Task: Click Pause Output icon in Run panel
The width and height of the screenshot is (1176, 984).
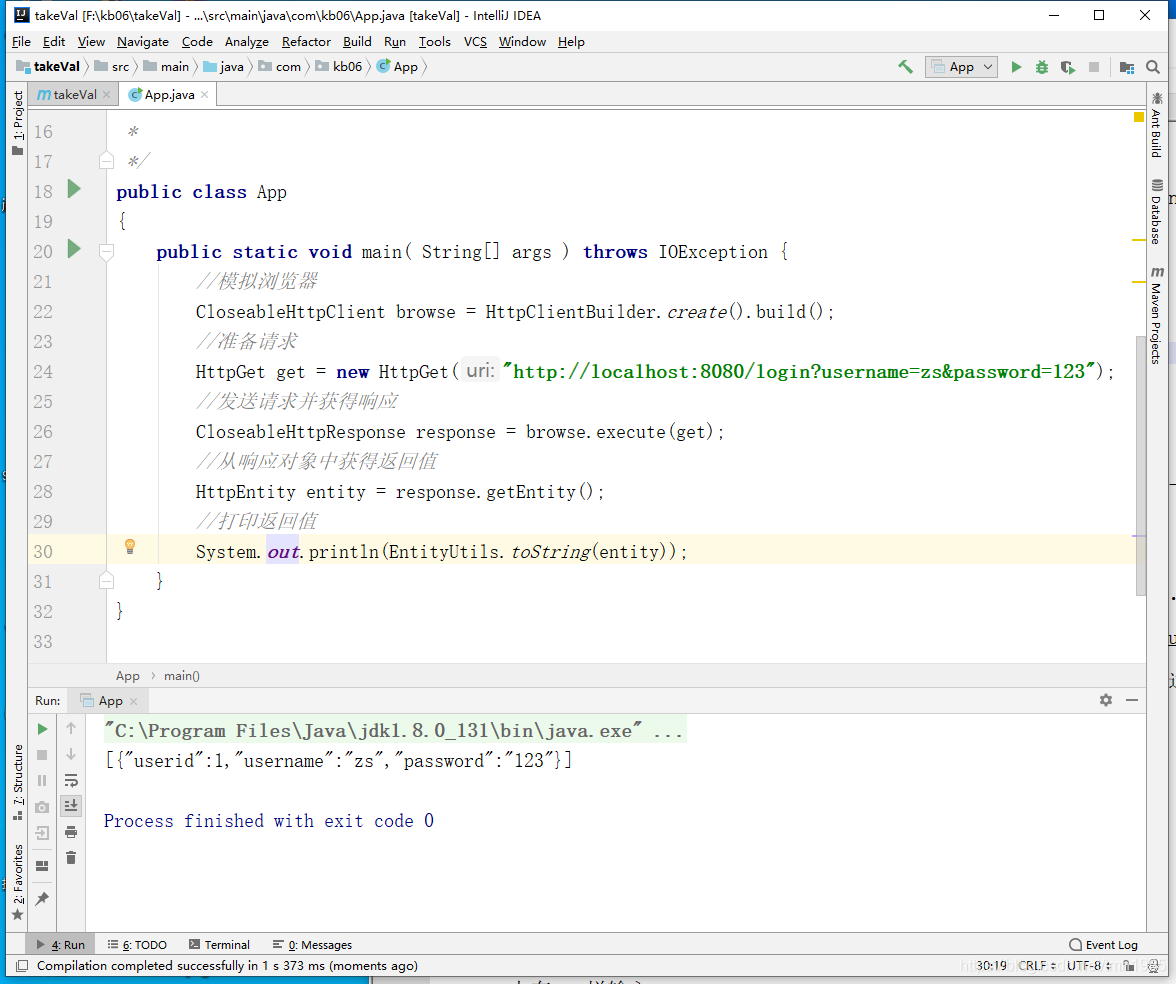Action: coord(42,781)
